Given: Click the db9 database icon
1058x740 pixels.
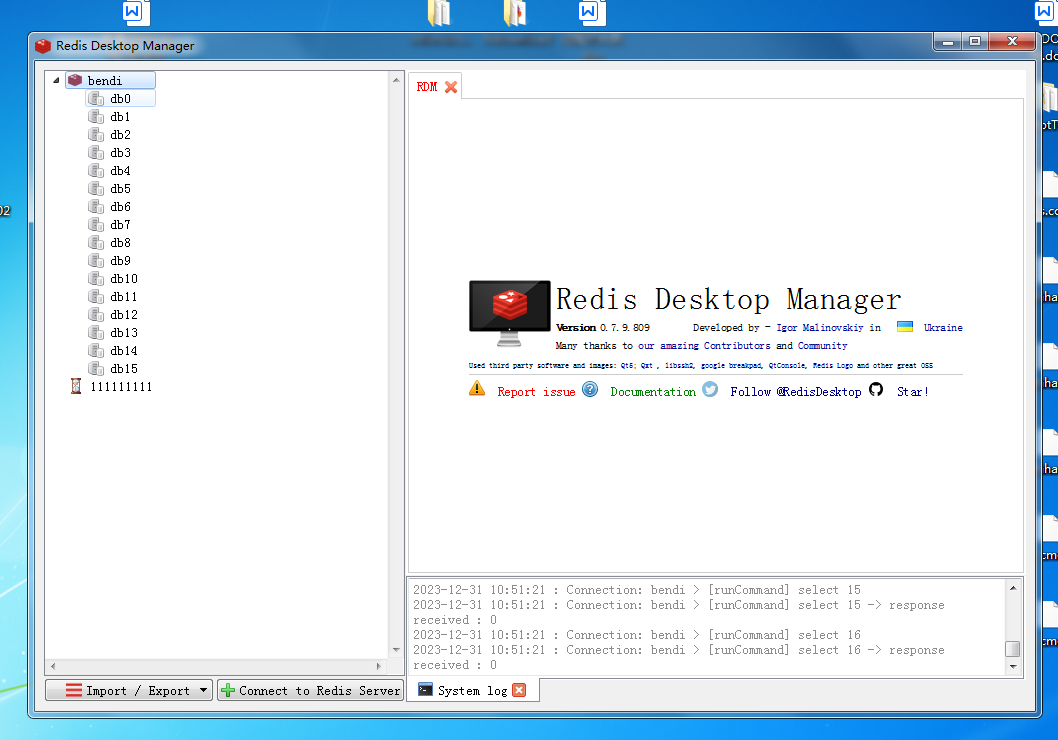Looking at the screenshot, I should (x=96, y=260).
